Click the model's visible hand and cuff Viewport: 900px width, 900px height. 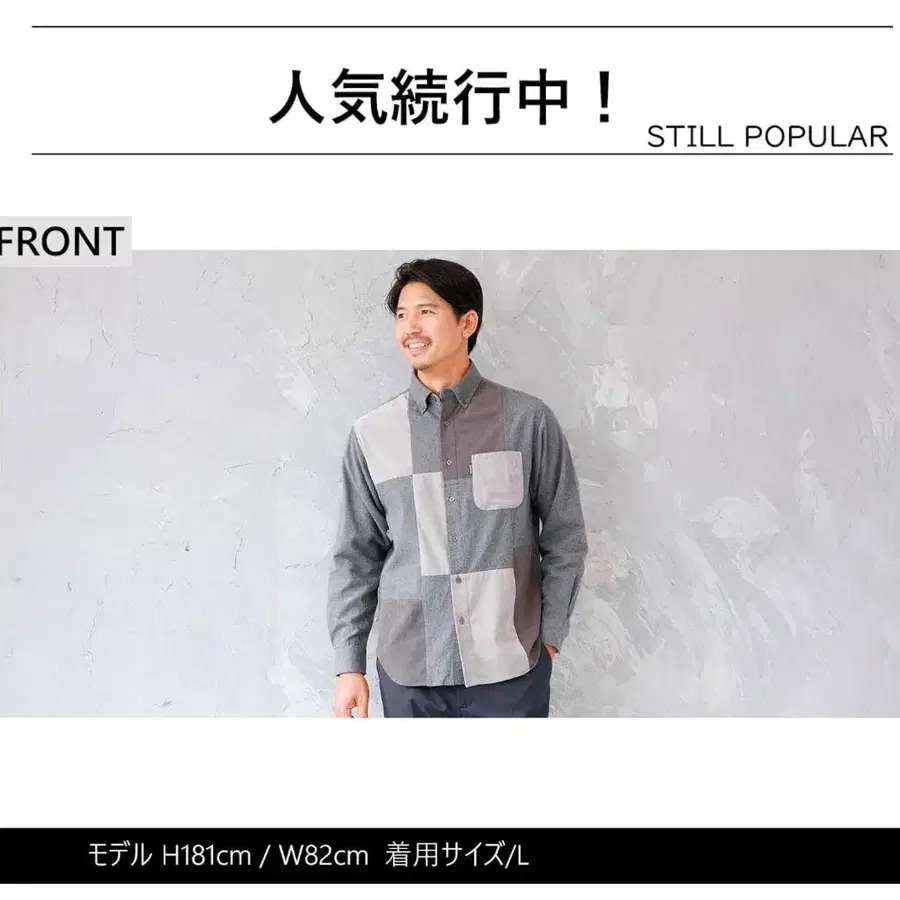pyautogui.click(x=350, y=686)
